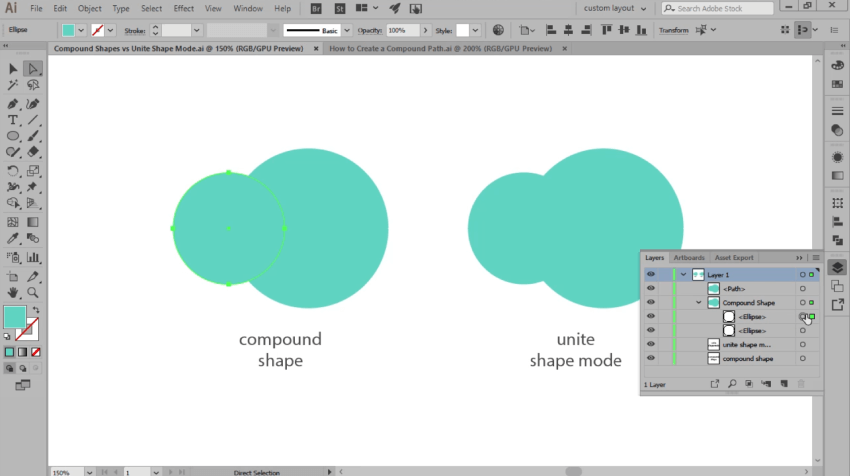850x476 pixels.
Task: Toggle visibility of the <Path> layer
Action: click(651, 288)
